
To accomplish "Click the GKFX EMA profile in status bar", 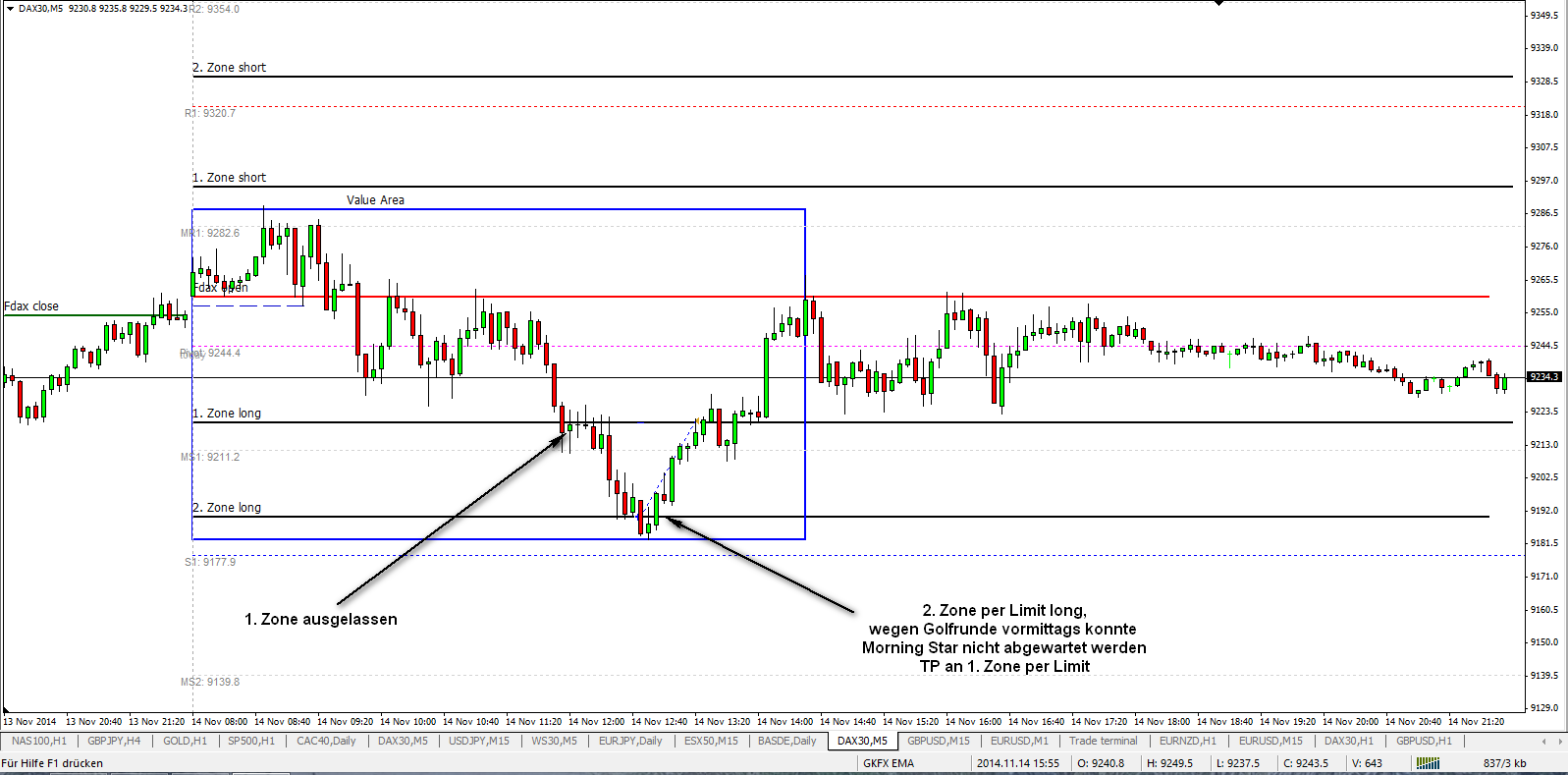I will pyautogui.click(x=889, y=763).
